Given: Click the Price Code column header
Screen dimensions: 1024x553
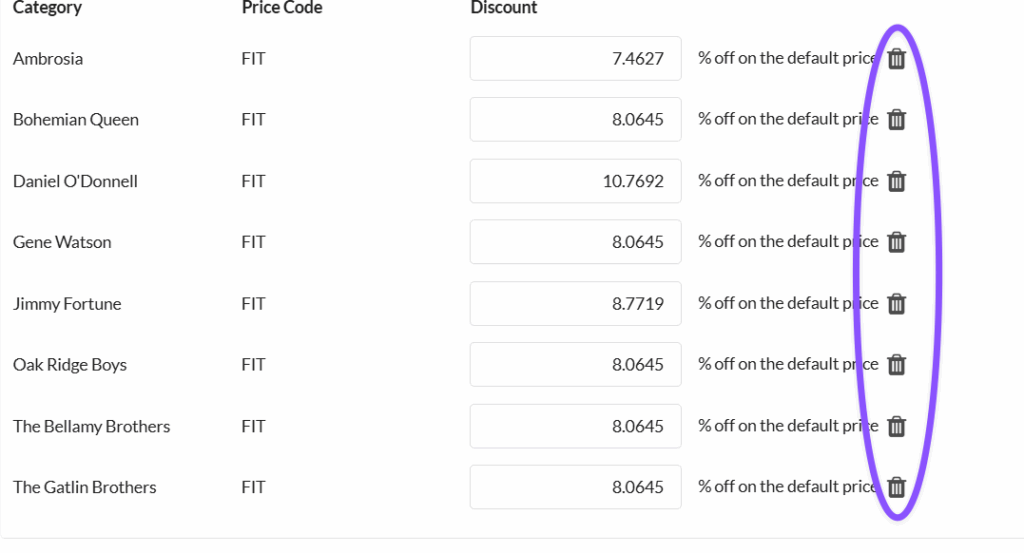Looking at the screenshot, I should (282, 8).
